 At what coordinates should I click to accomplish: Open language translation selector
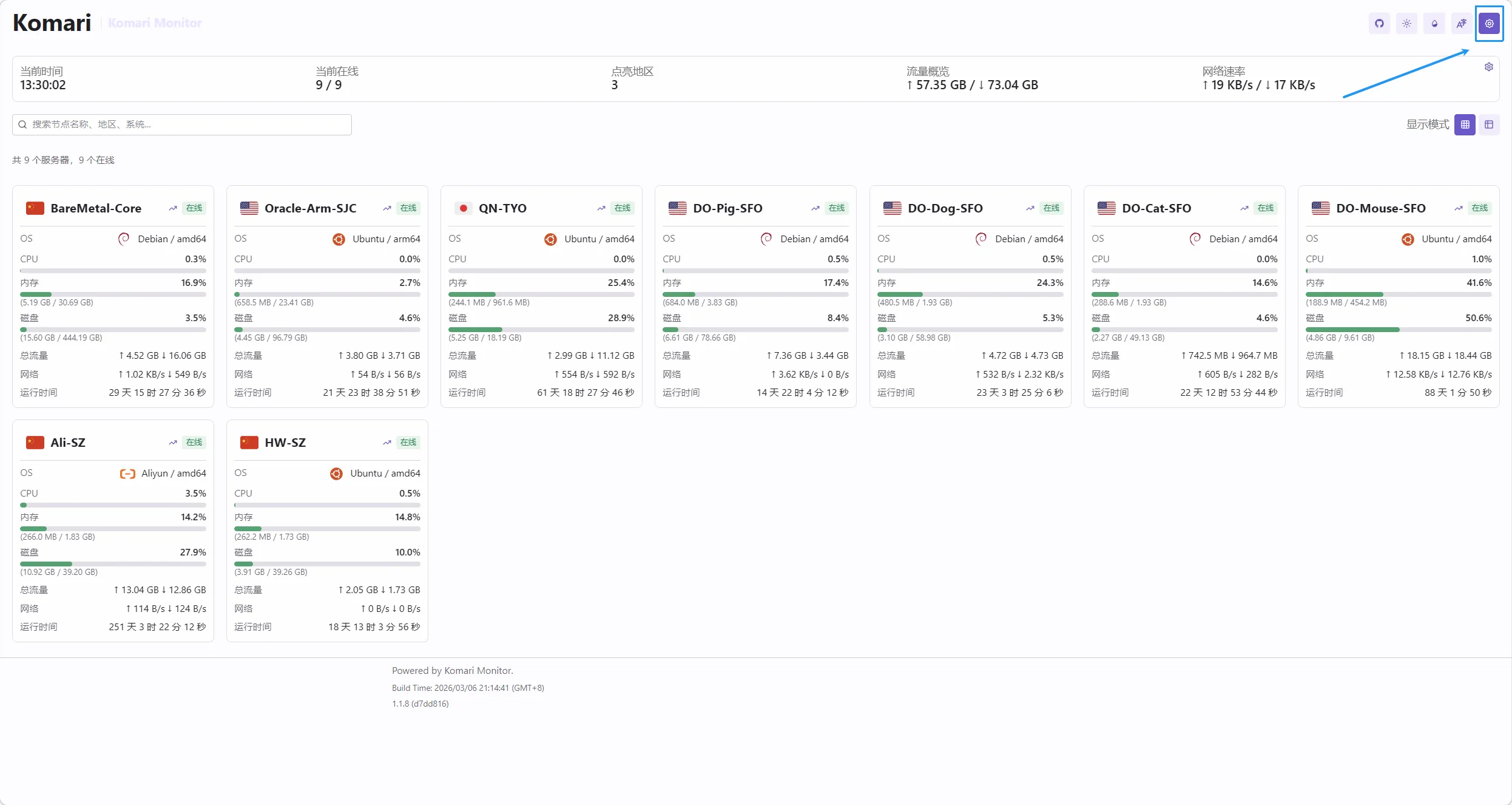[x=1462, y=24]
